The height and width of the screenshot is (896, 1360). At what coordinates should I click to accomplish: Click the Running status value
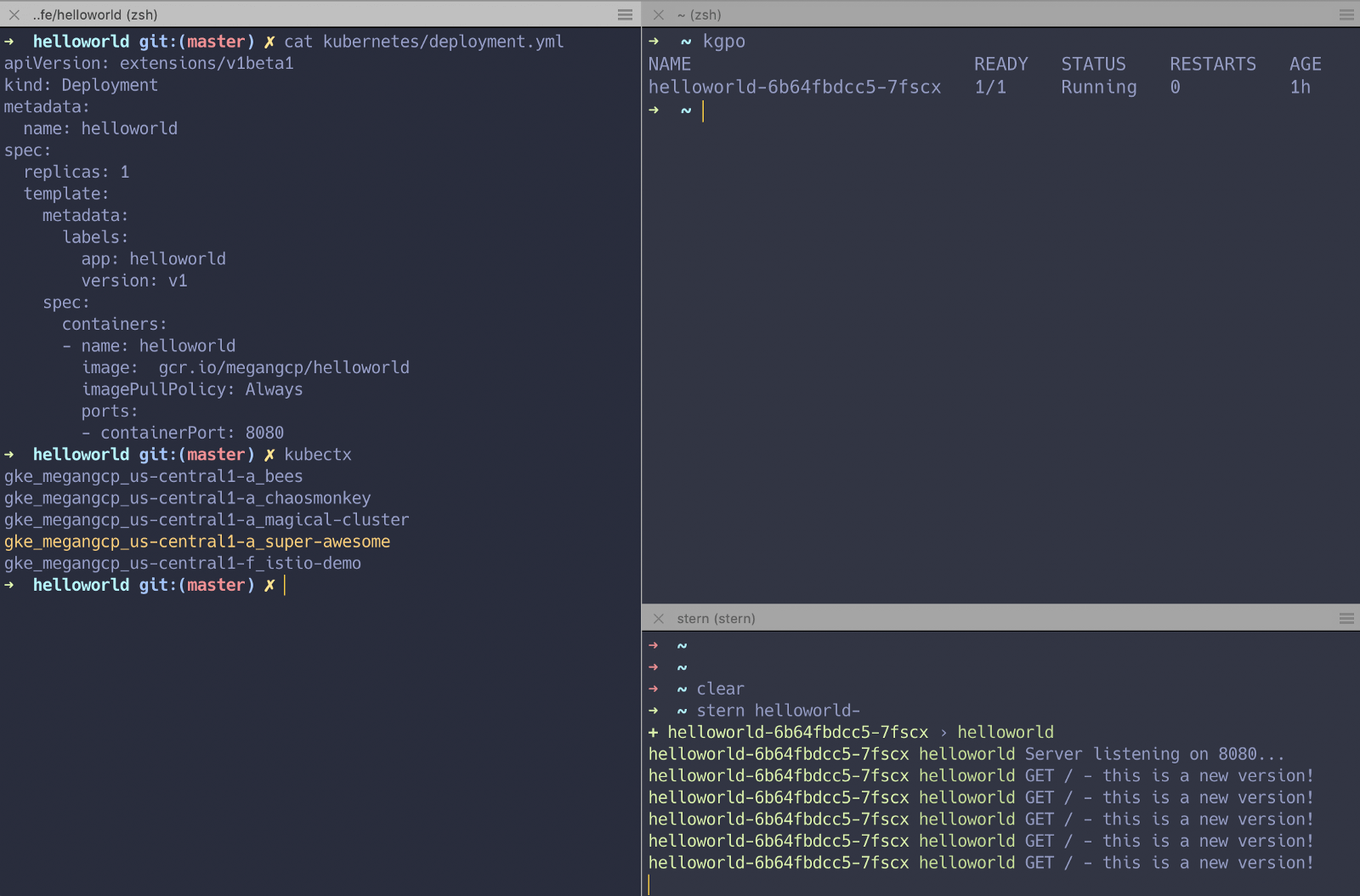pos(1099,88)
